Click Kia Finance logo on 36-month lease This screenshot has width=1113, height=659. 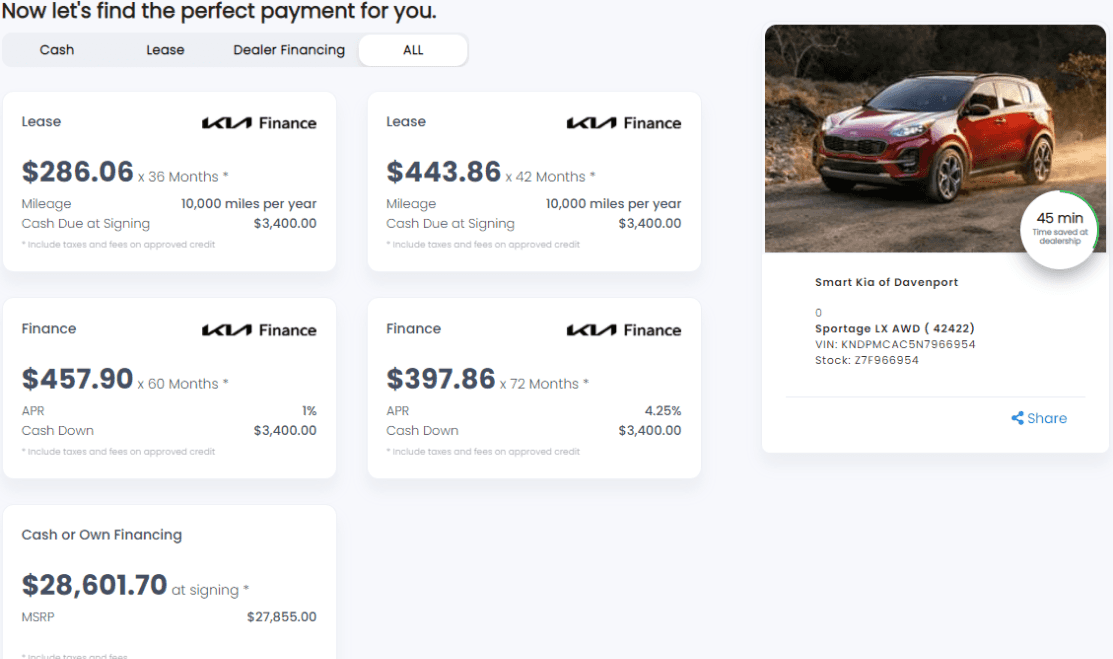[259, 123]
